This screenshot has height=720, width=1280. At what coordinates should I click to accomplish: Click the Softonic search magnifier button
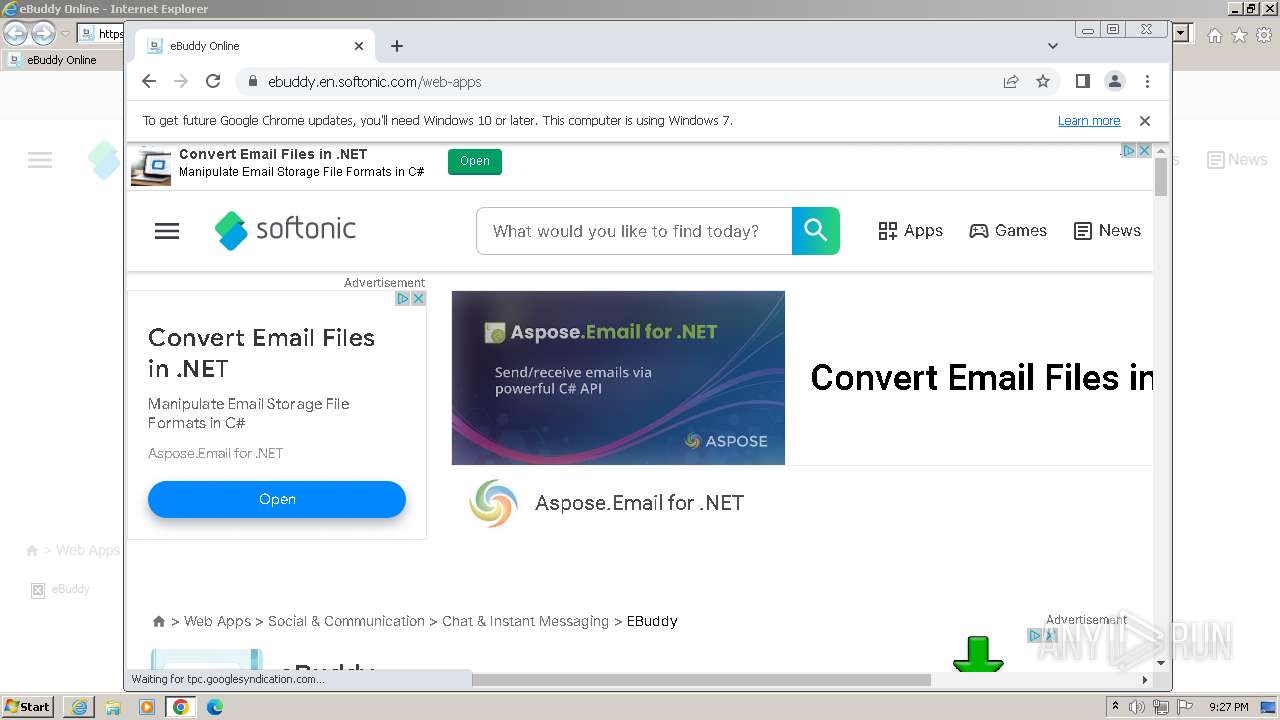click(816, 231)
